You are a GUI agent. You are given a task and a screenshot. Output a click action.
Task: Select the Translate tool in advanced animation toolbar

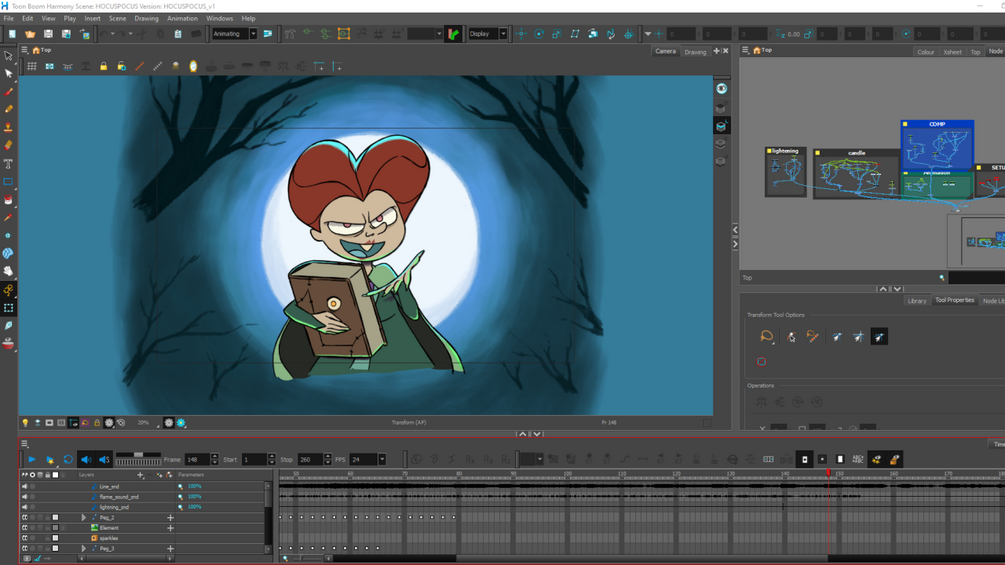[521, 34]
